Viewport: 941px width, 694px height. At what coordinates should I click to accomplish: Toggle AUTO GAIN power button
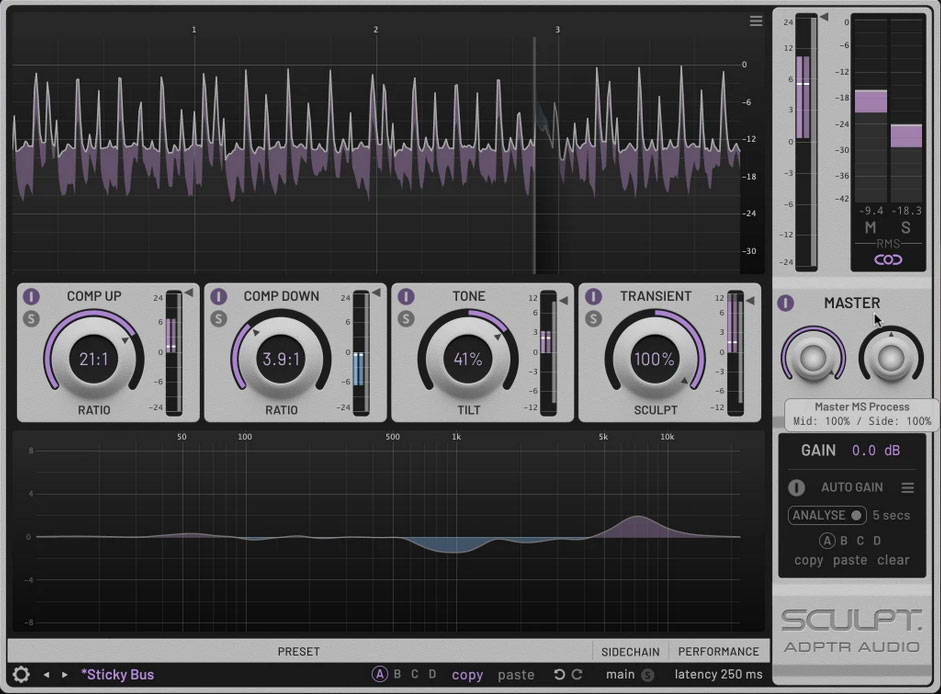tap(796, 487)
